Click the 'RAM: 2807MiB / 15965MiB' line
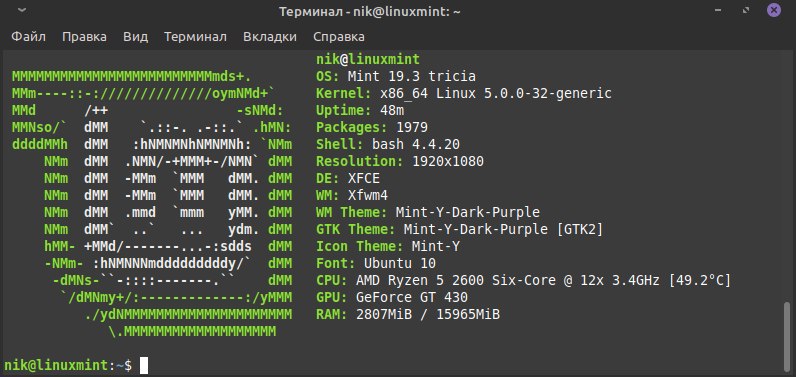Viewport: 796px width, 377px height. (408, 315)
